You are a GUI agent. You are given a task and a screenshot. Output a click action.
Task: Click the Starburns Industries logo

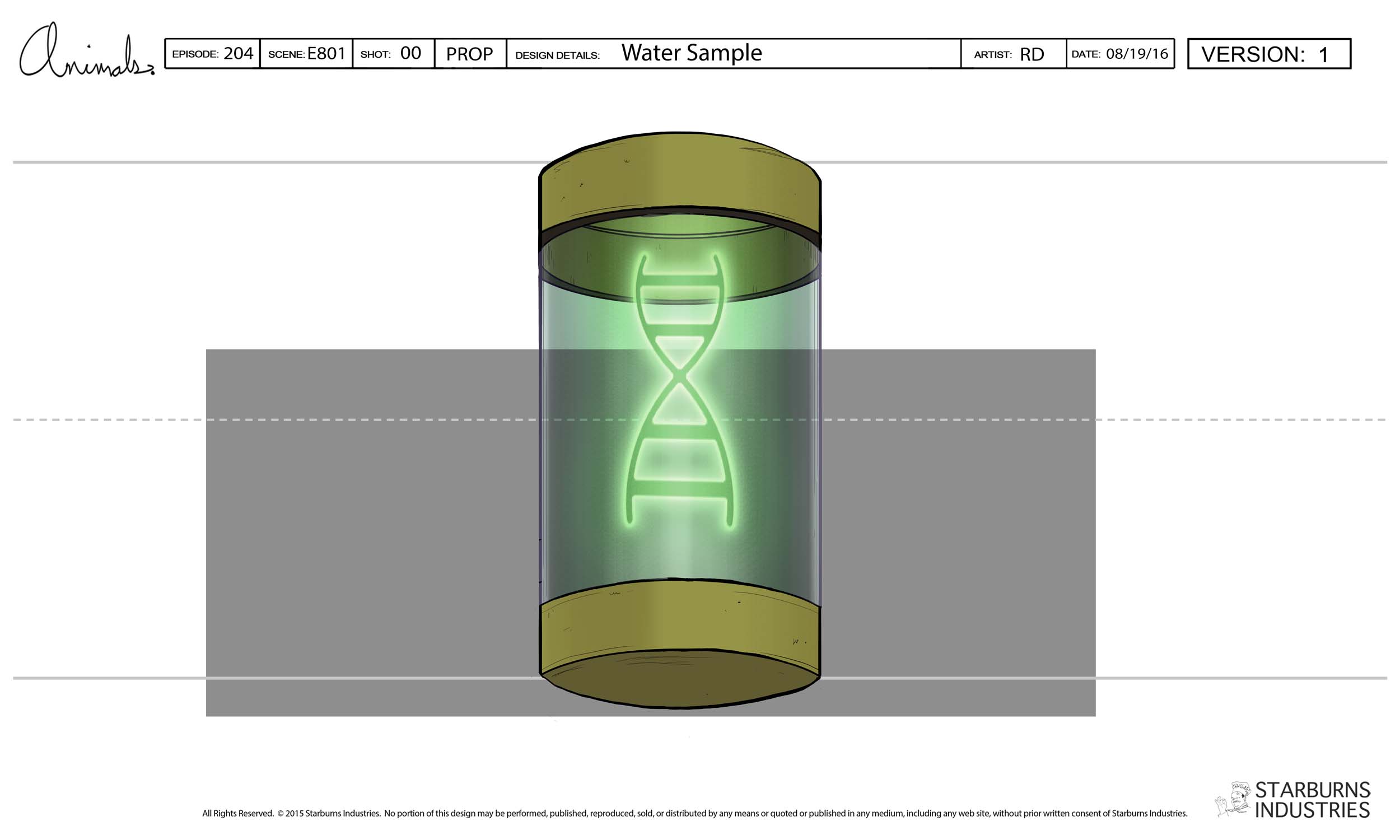tap(1292, 800)
